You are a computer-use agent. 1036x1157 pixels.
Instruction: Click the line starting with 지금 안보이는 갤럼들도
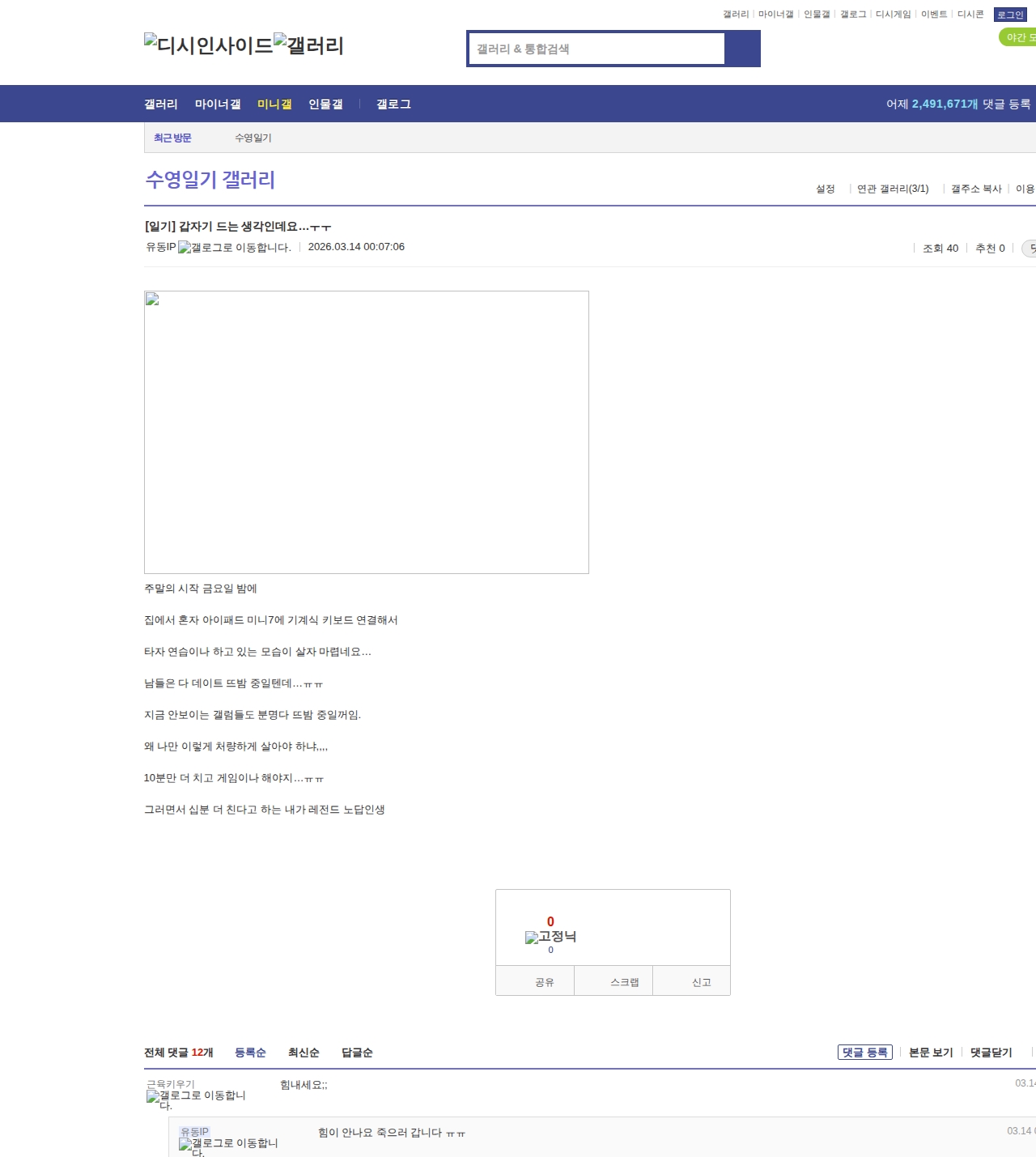click(253, 715)
